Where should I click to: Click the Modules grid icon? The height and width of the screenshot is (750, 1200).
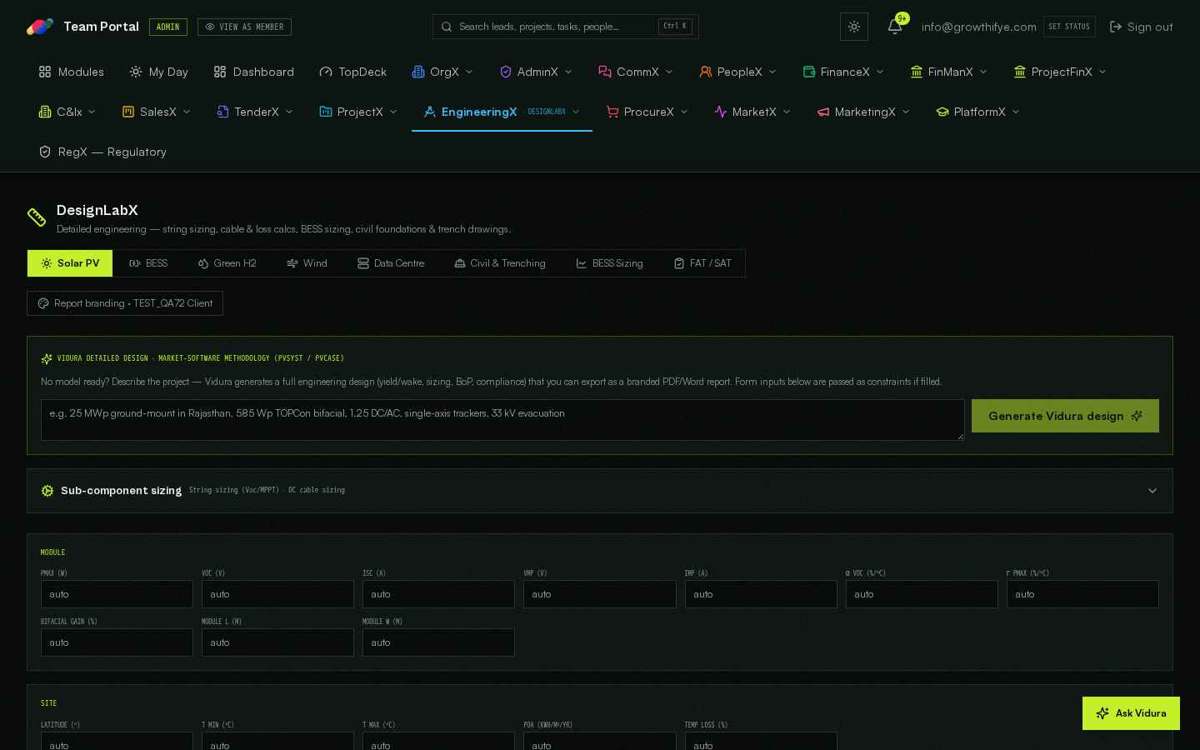pos(45,72)
